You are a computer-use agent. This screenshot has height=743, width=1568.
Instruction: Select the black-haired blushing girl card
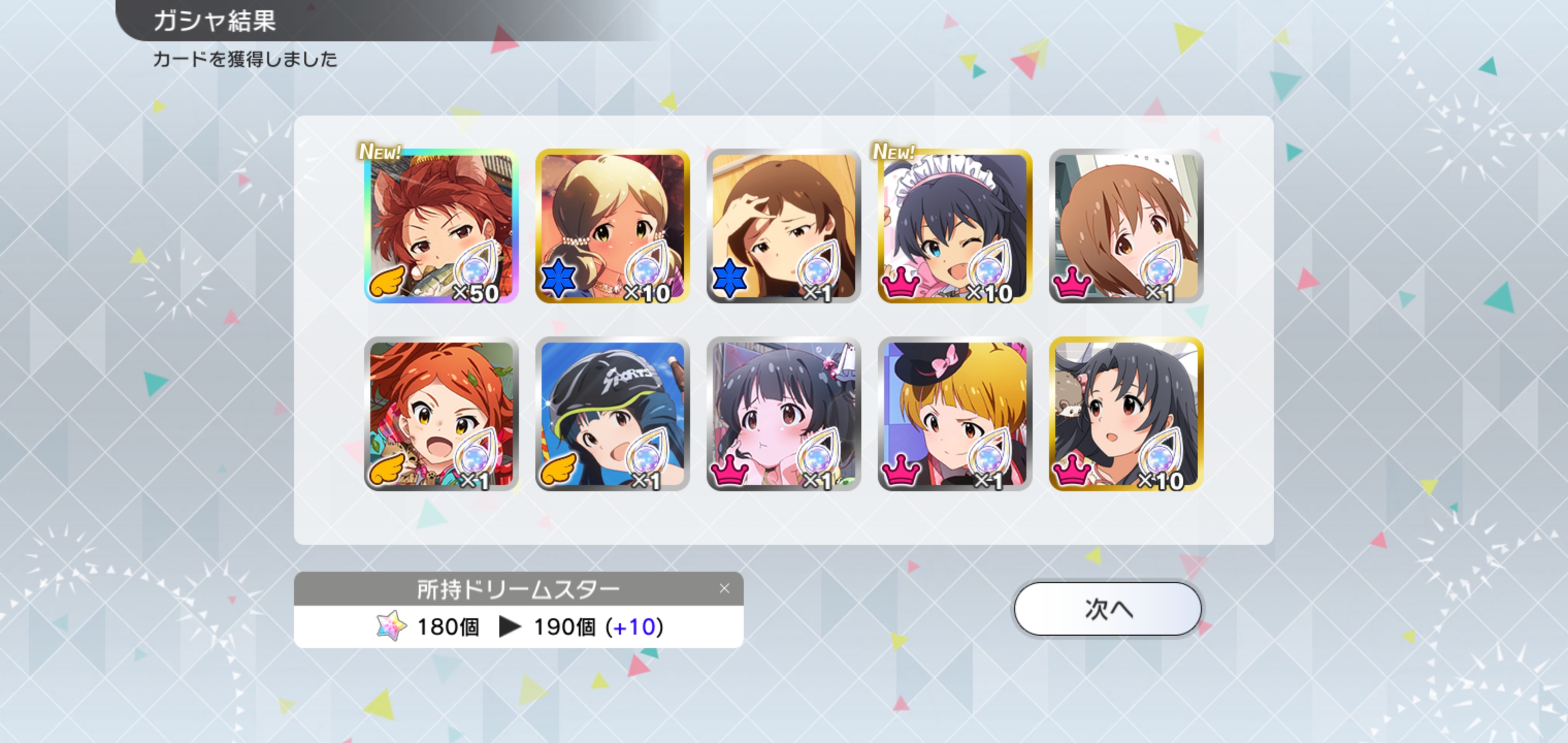point(783,413)
